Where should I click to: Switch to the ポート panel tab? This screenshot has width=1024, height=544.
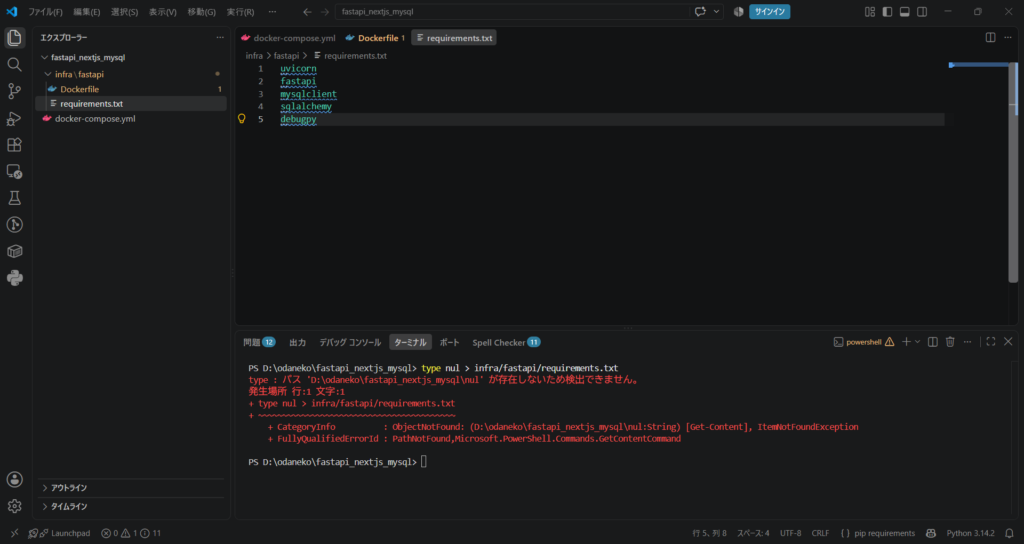pos(449,342)
